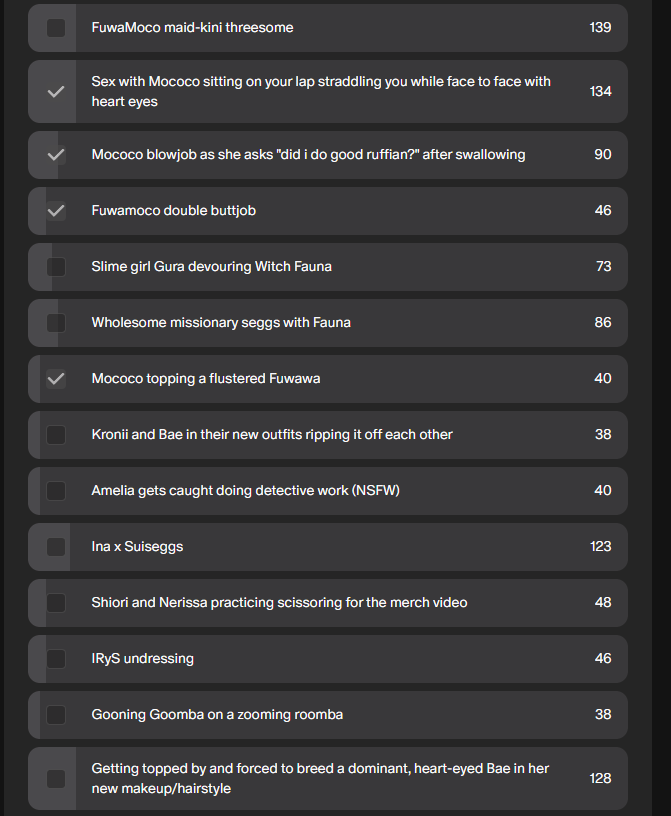This screenshot has width=671, height=816.
Task: Click the 73 vote count for Slime girl Gura
Action: point(602,267)
